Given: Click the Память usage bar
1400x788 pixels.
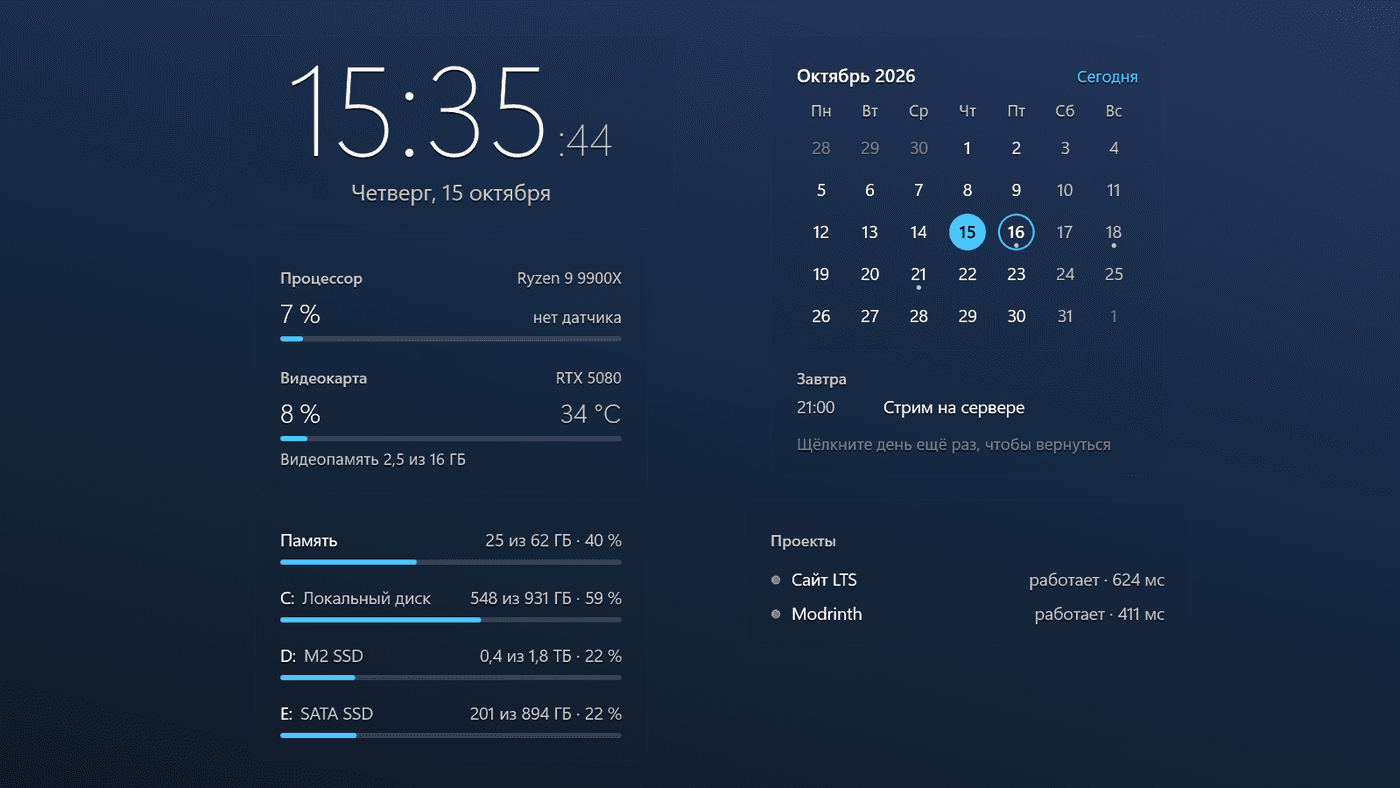Looking at the screenshot, I should (x=451, y=562).
